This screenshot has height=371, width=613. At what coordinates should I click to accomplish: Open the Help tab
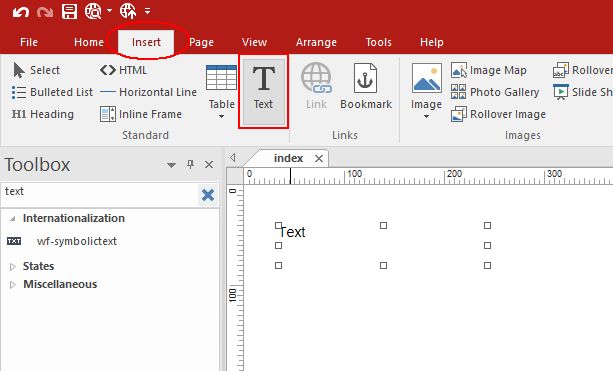point(432,42)
